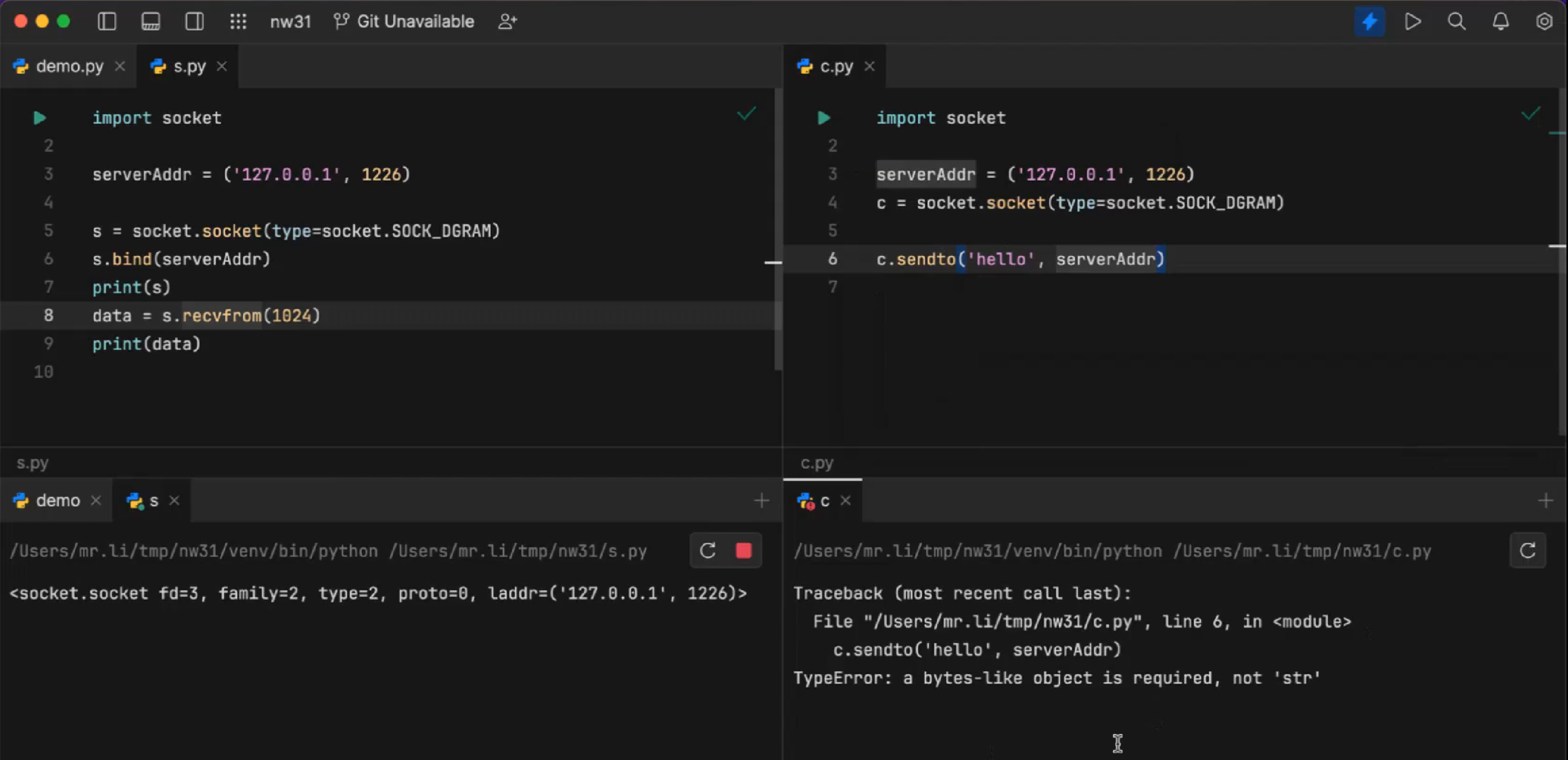Click the TypeError message in the c console
1568x760 pixels.
click(1057, 678)
